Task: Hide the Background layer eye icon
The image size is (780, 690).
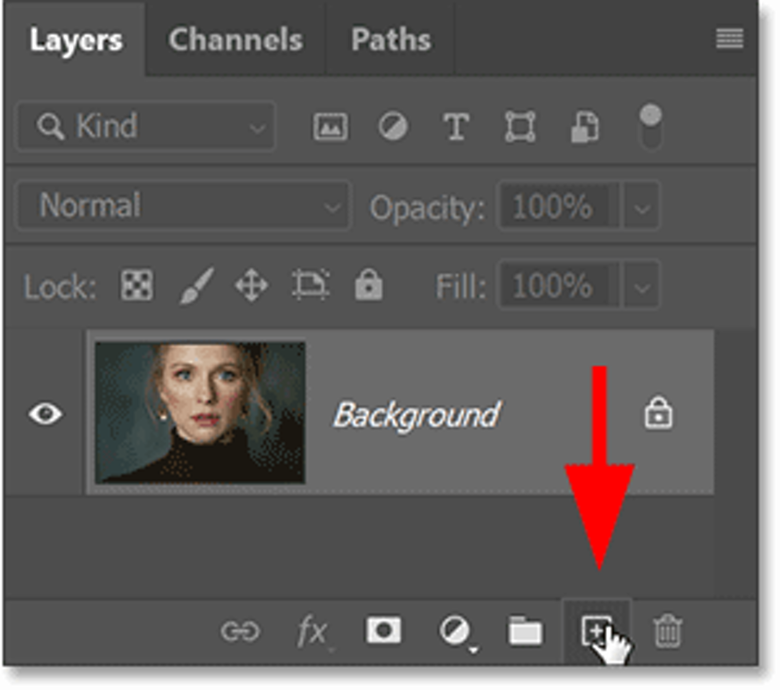Action: (x=45, y=413)
